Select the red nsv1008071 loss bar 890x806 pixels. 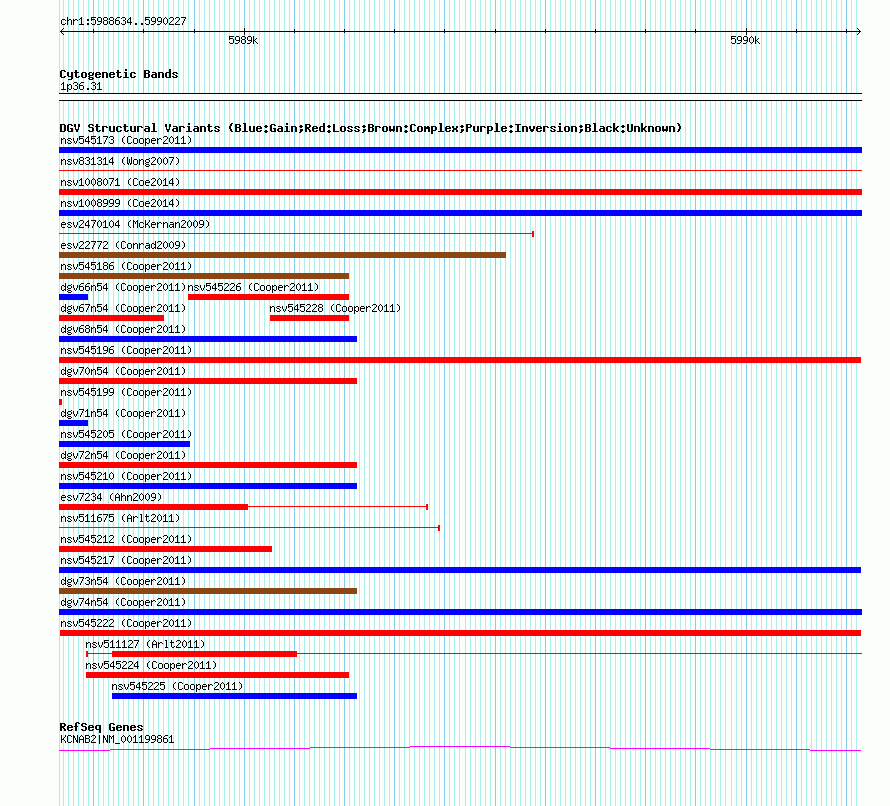[460, 192]
